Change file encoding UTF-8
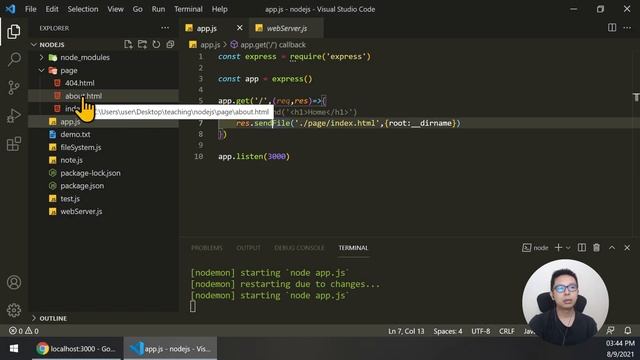This screenshot has height=360, width=640. point(480,331)
